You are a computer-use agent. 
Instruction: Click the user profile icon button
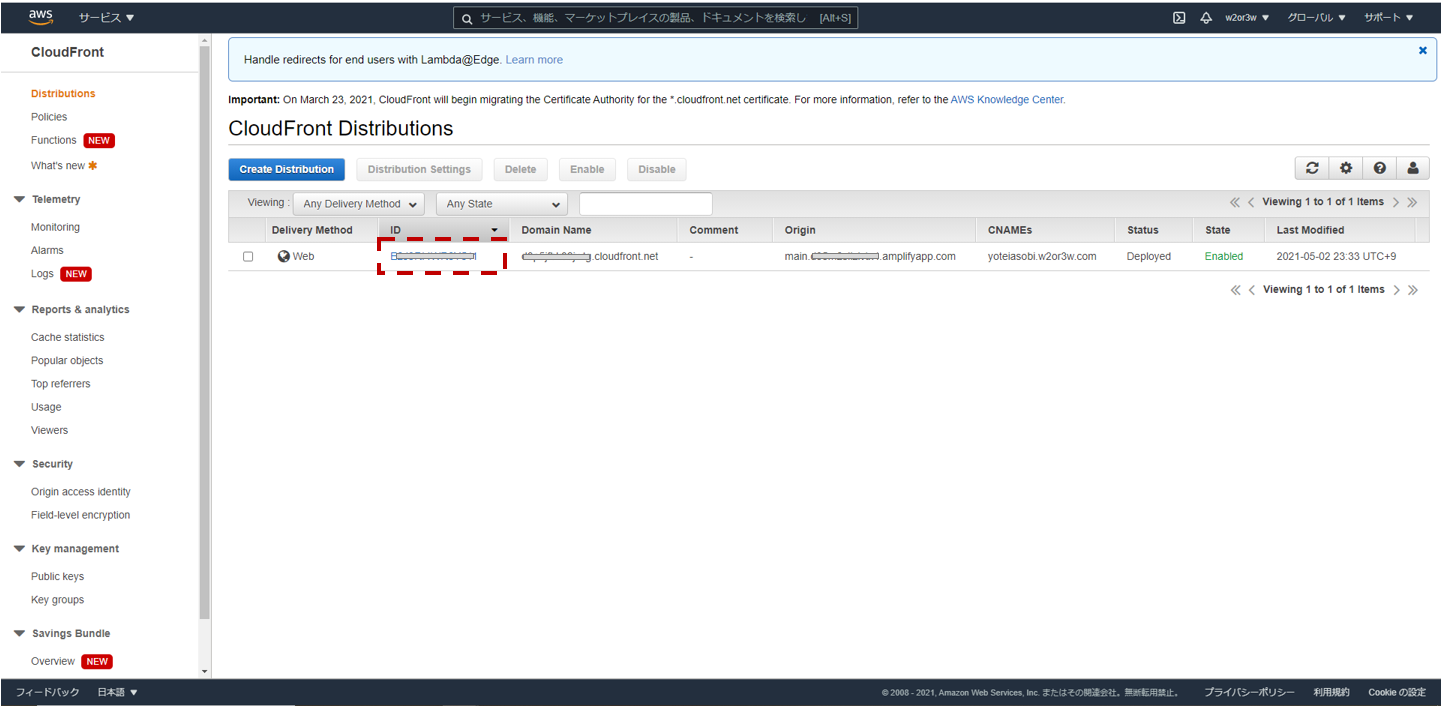pos(1413,169)
